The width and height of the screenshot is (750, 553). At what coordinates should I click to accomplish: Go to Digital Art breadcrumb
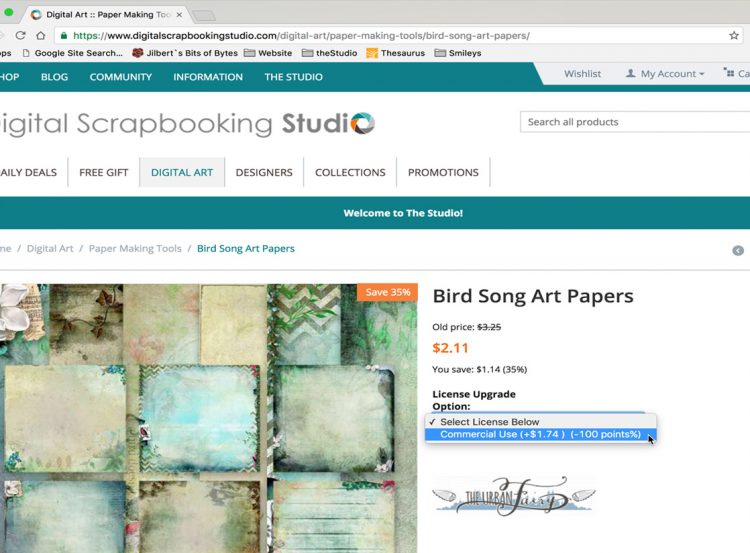click(x=50, y=249)
